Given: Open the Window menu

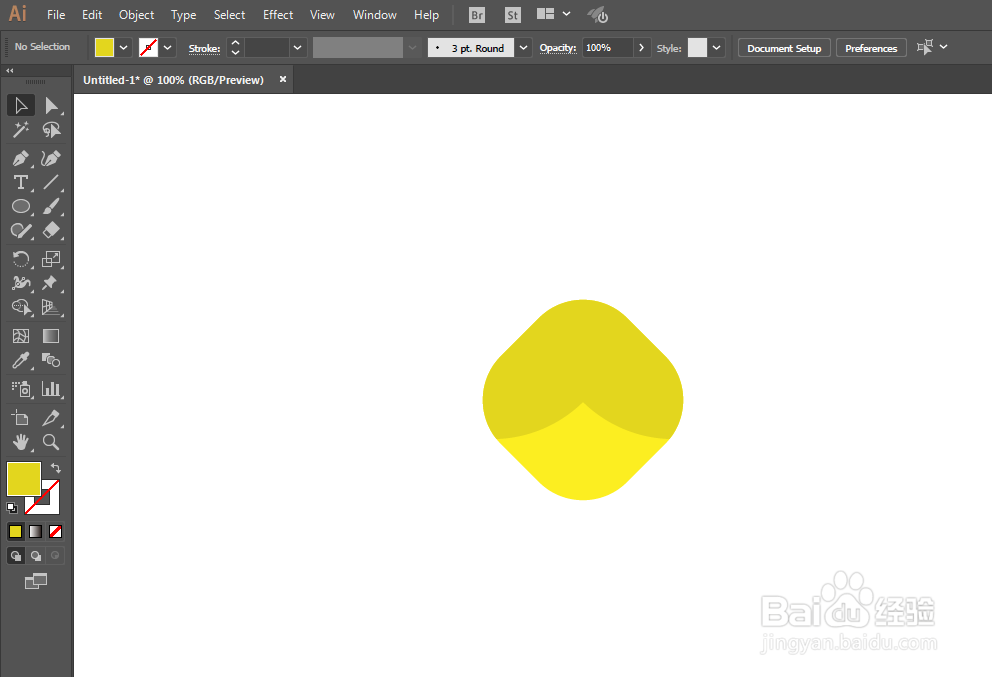Looking at the screenshot, I should pos(375,15).
